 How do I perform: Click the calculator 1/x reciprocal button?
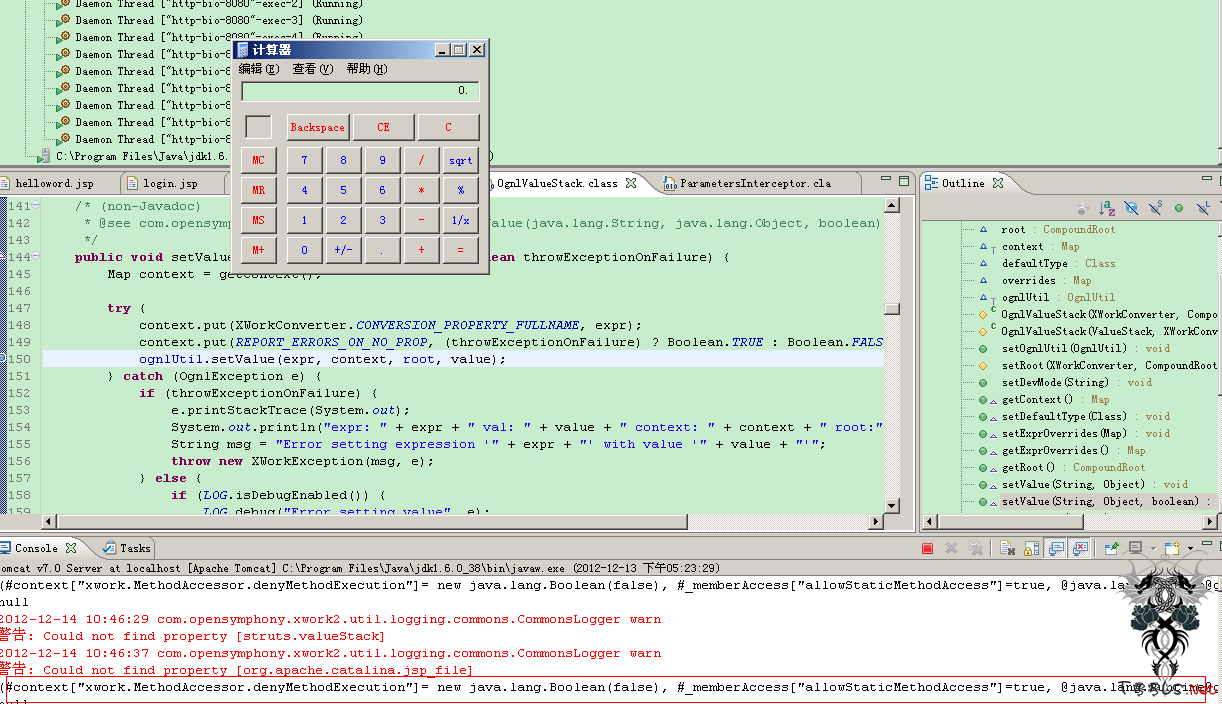pyautogui.click(x=460, y=220)
